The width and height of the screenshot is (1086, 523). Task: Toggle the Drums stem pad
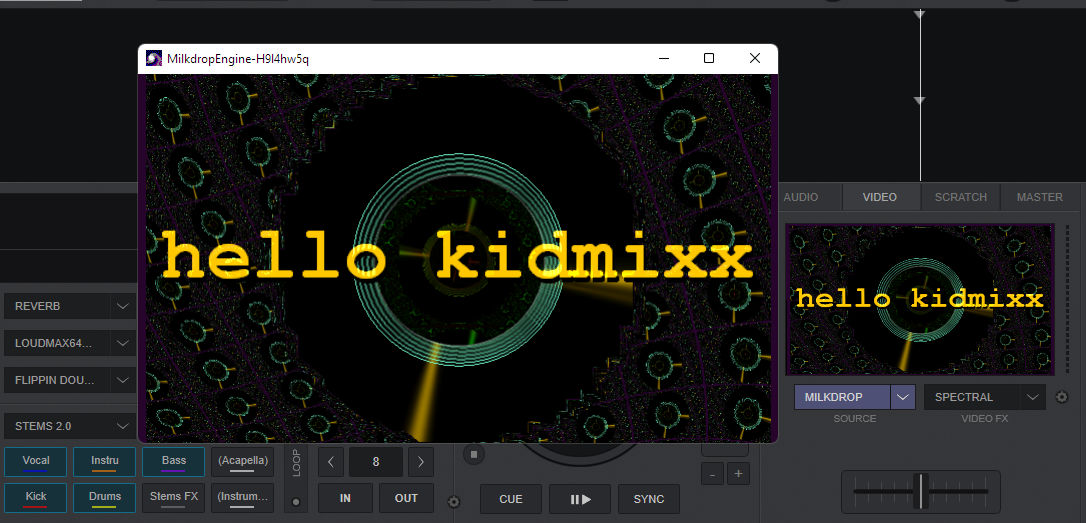click(x=105, y=497)
